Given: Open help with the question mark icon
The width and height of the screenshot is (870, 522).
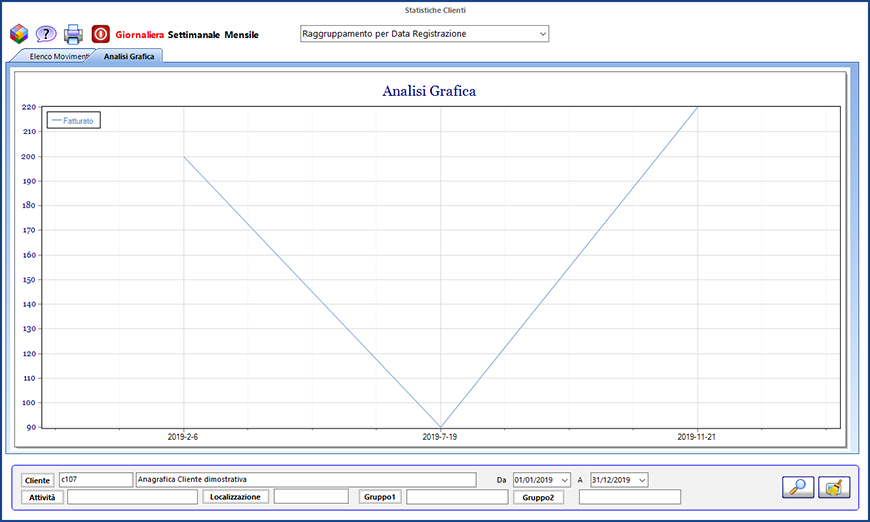Looking at the screenshot, I should (46, 34).
